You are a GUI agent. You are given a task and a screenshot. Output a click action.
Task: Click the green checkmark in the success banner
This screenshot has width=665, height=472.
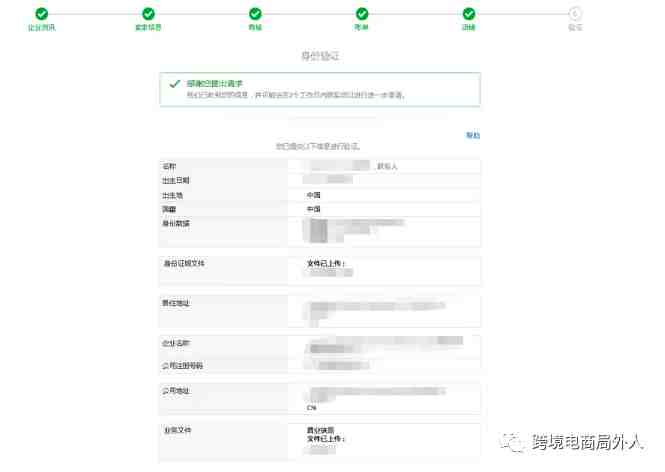(175, 84)
